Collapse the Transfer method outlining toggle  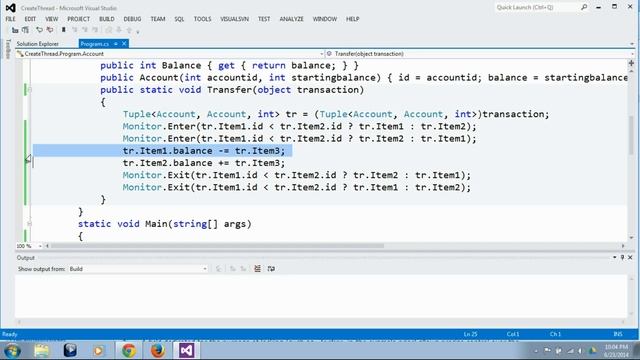point(29,90)
